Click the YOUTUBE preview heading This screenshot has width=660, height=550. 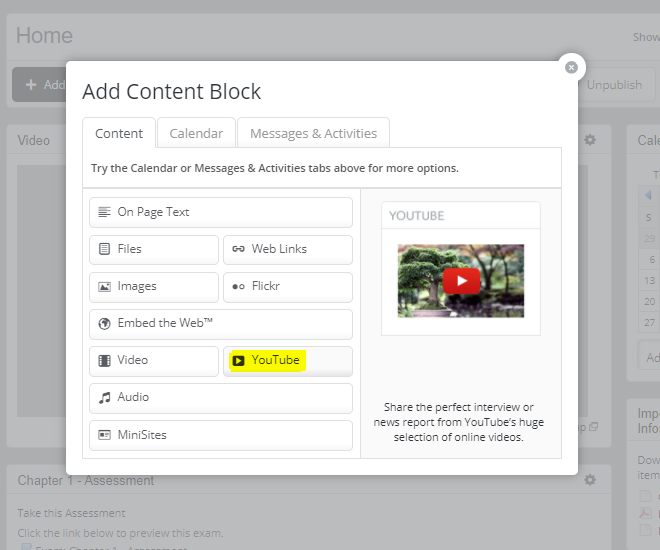click(416, 216)
